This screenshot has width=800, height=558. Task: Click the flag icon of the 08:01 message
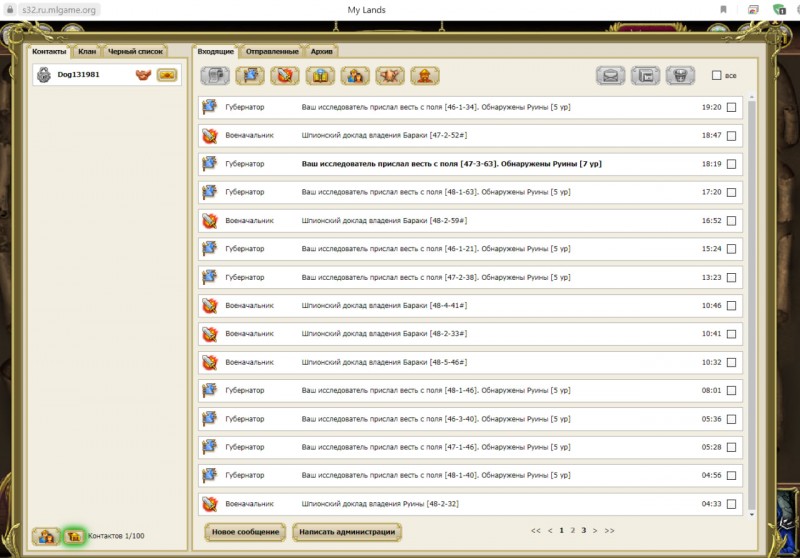pyautogui.click(x=209, y=390)
